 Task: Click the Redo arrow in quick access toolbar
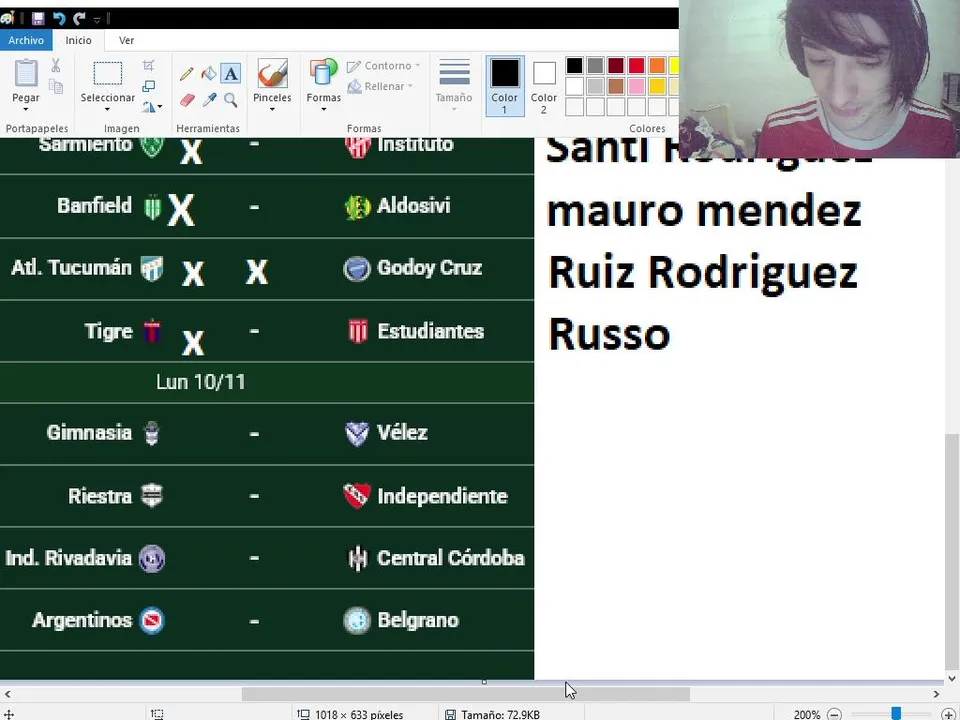click(79, 18)
